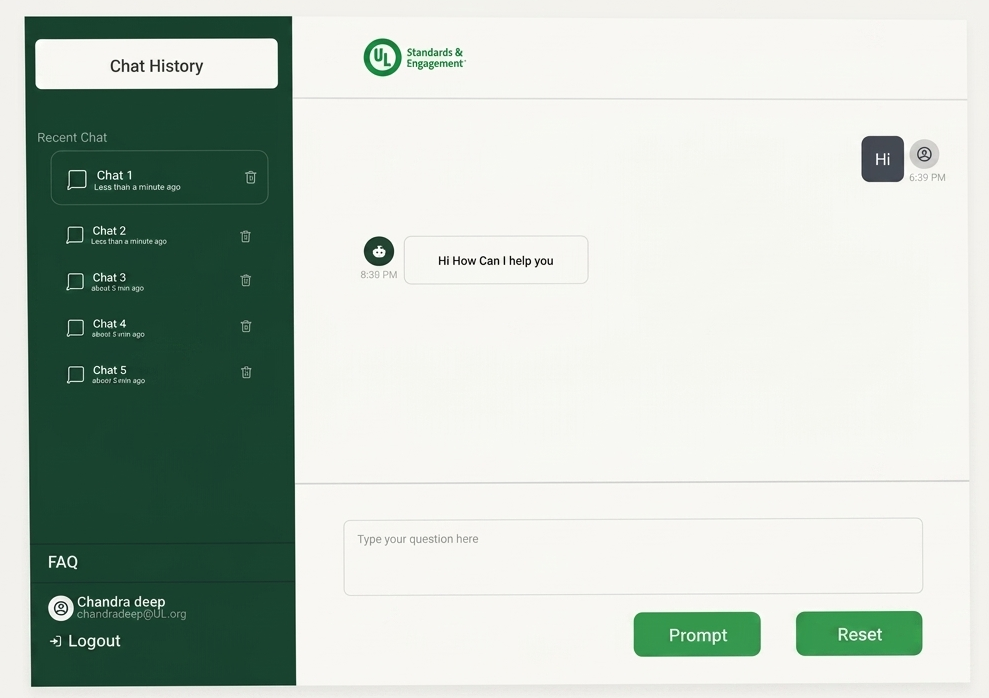Click the 'Recent Chat' heading
This screenshot has height=698, width=989.
(72, 137)
